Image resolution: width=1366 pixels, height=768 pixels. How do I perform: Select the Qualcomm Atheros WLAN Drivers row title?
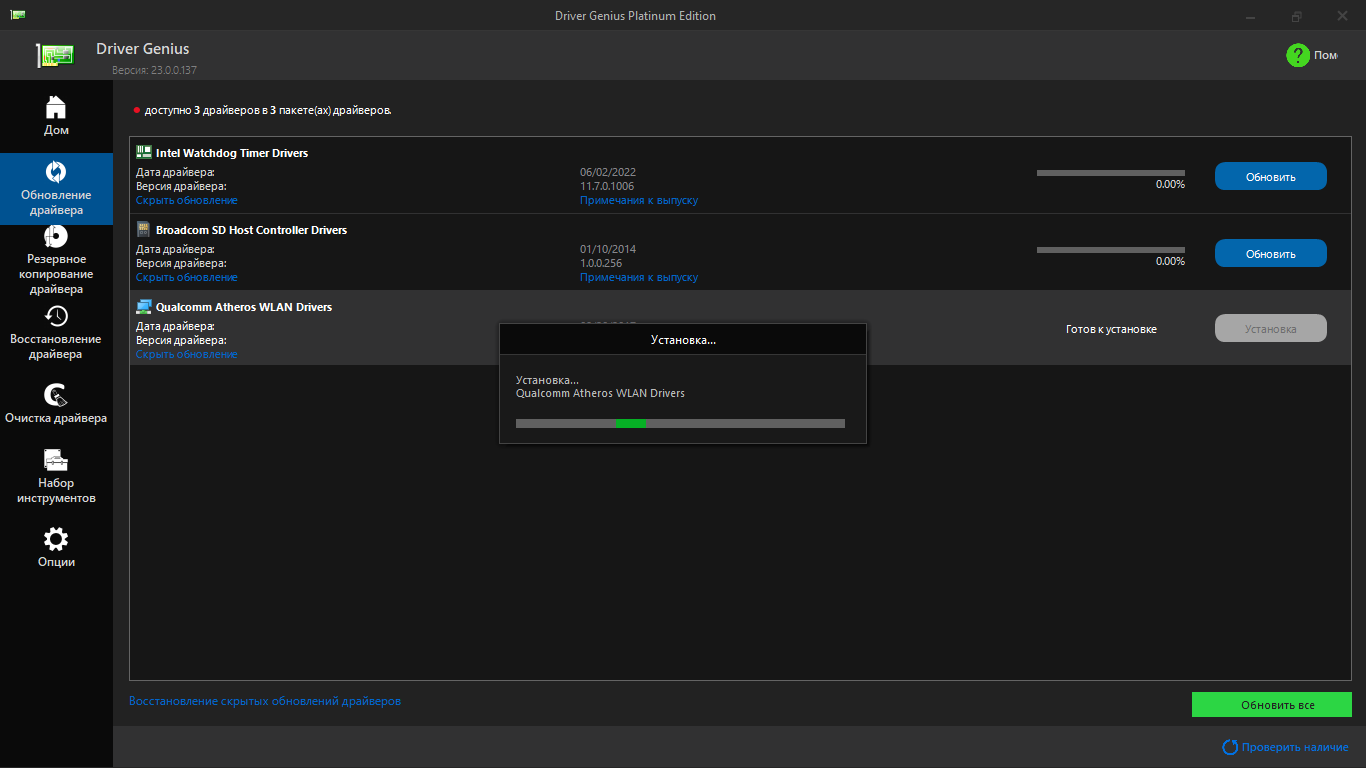[x=244, y=307]
